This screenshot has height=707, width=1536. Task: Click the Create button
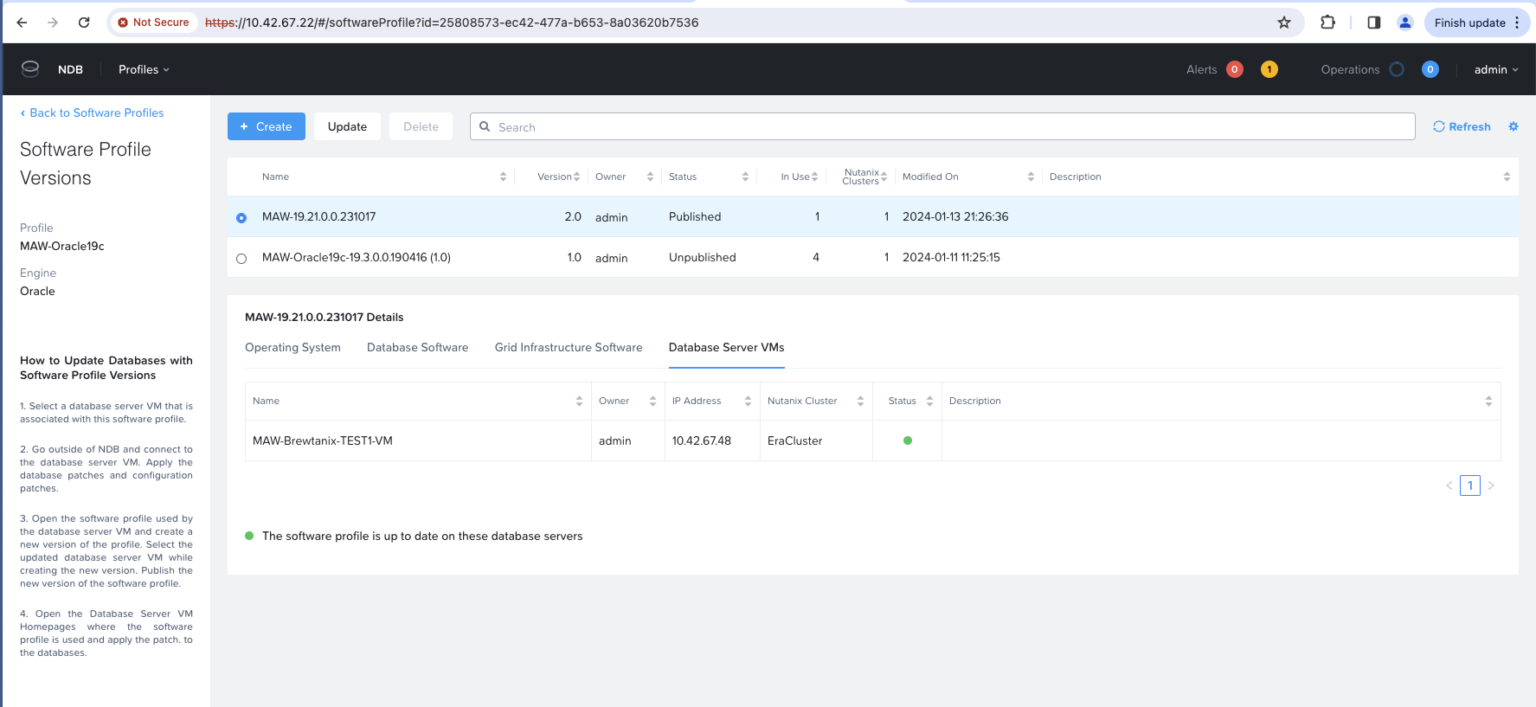[266, 127]
